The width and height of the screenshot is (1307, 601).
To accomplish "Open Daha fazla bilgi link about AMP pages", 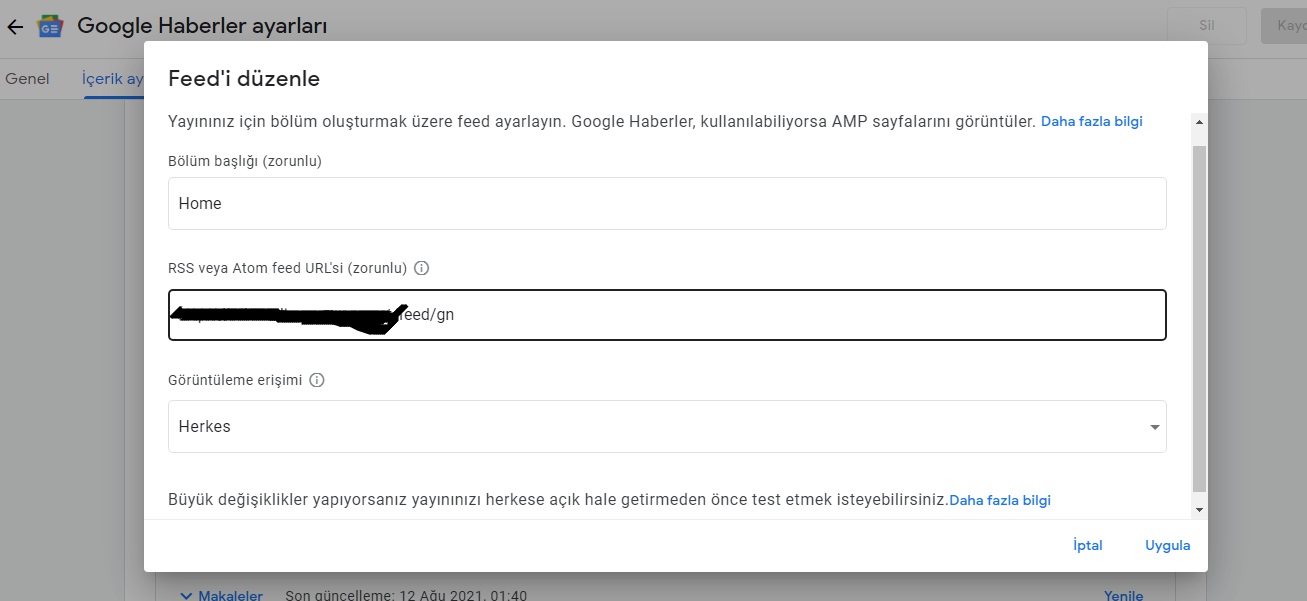I will (x=1092, y=121).
